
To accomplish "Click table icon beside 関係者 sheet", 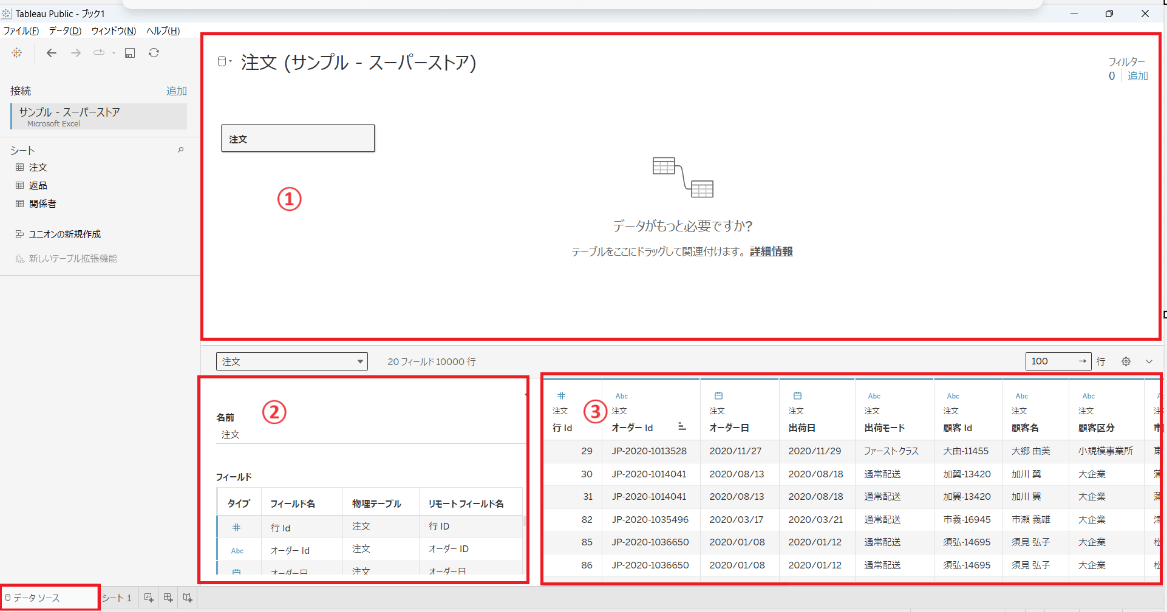I will pyautogui.click(x=20, y=203).
